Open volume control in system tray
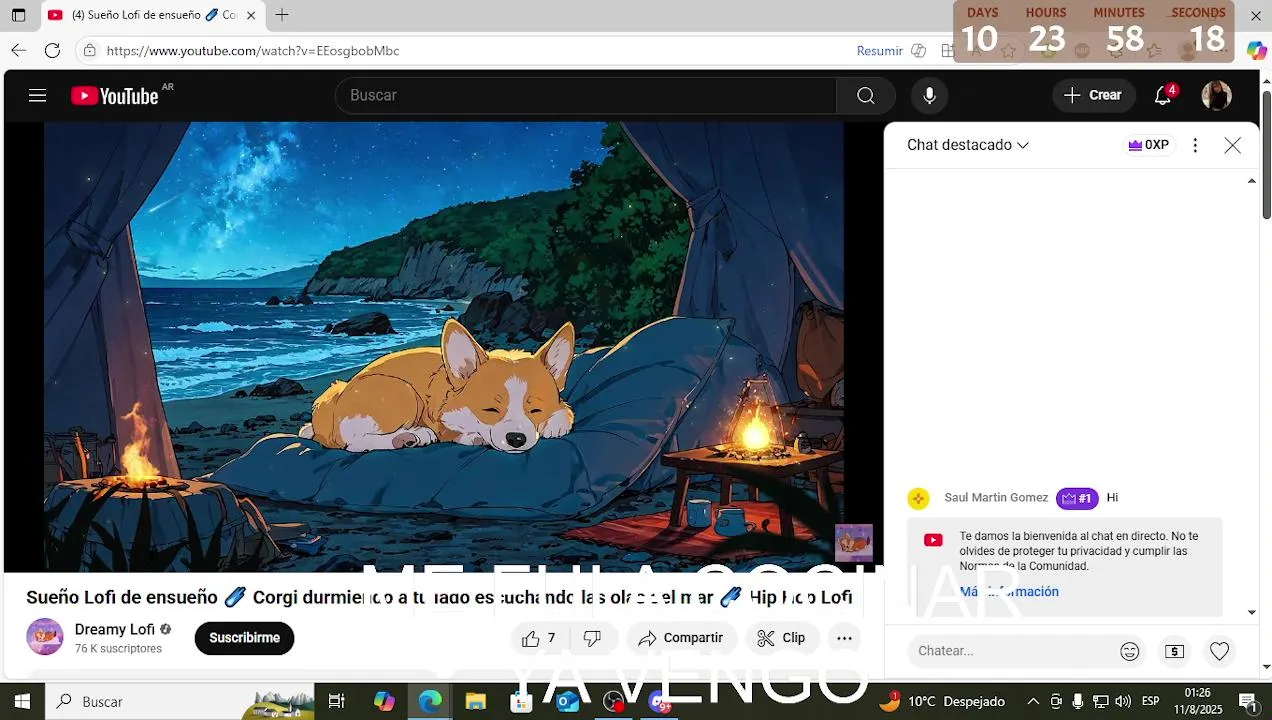The width and height of the screenshot is (1272, 720). (x=1123, y=702)
